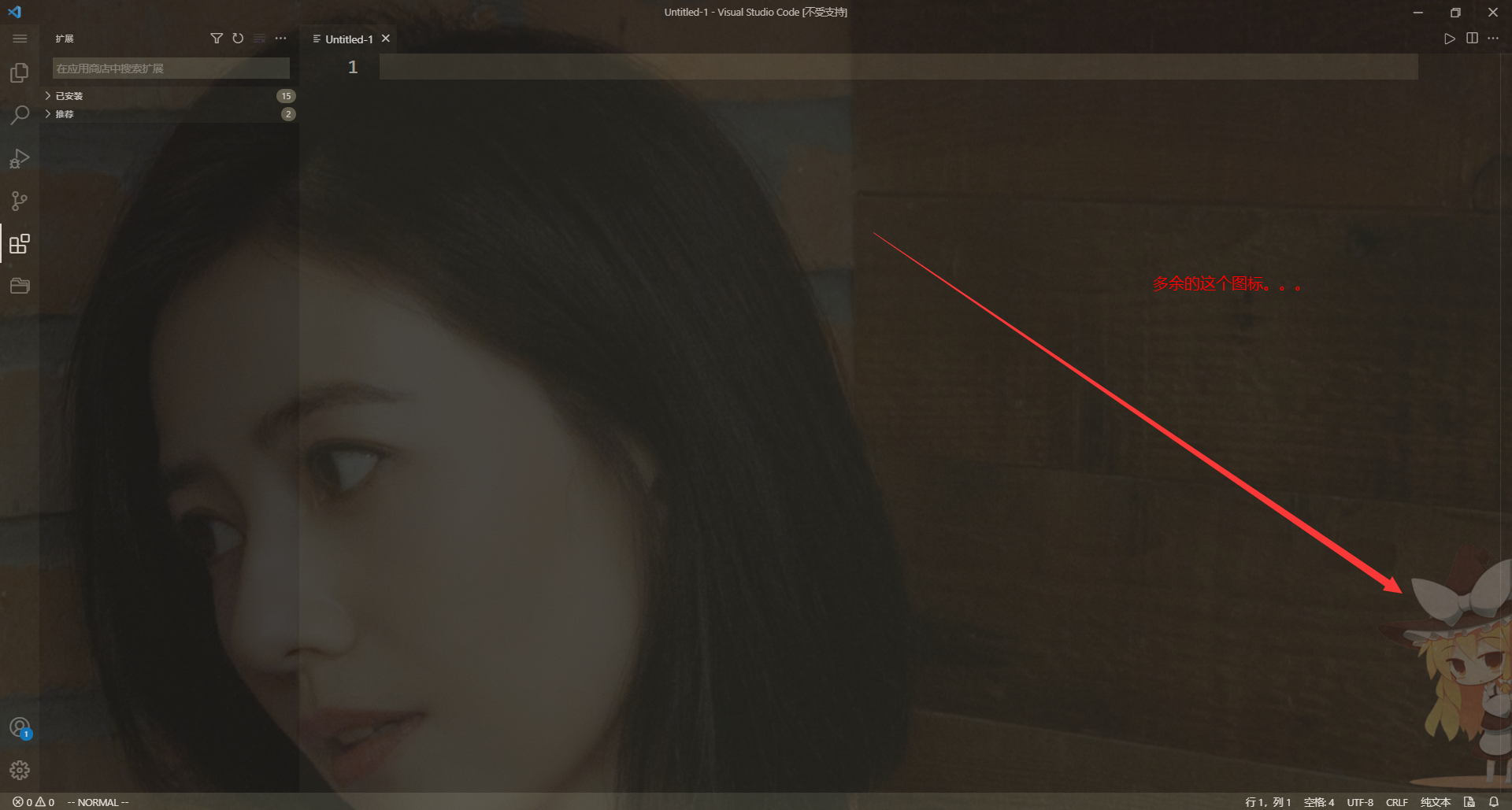Open problems panel via errors and warnings indicator

(33, 802)
